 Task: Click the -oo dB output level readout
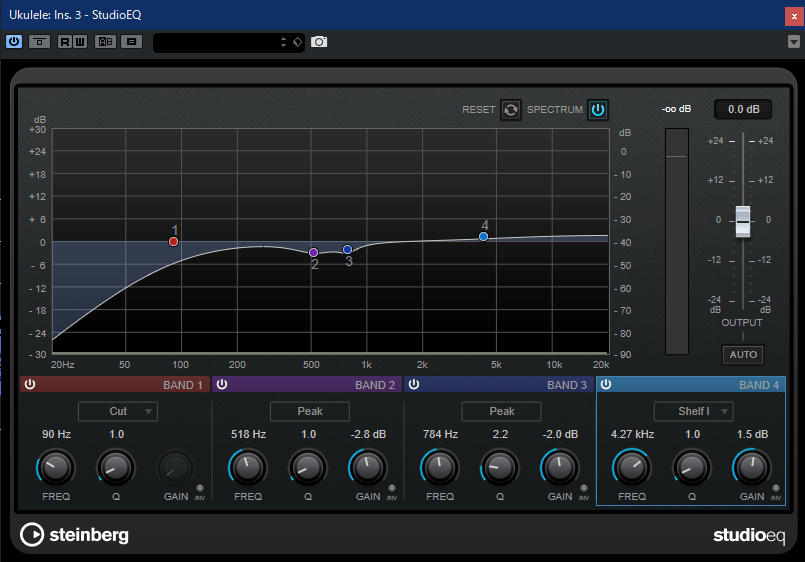tap(676, 109)
